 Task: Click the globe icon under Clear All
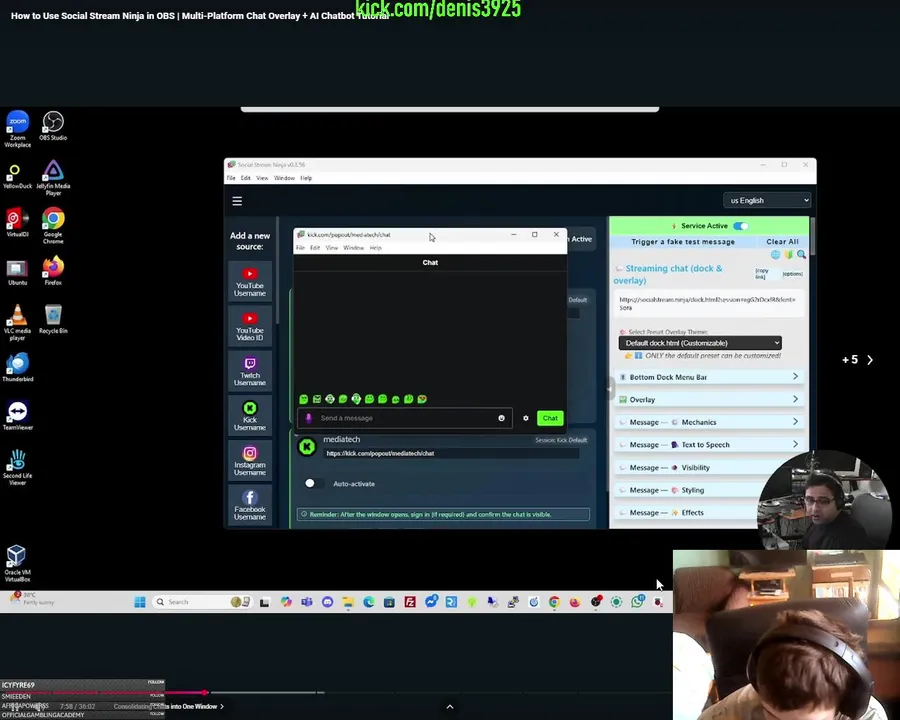pos(775,254)
